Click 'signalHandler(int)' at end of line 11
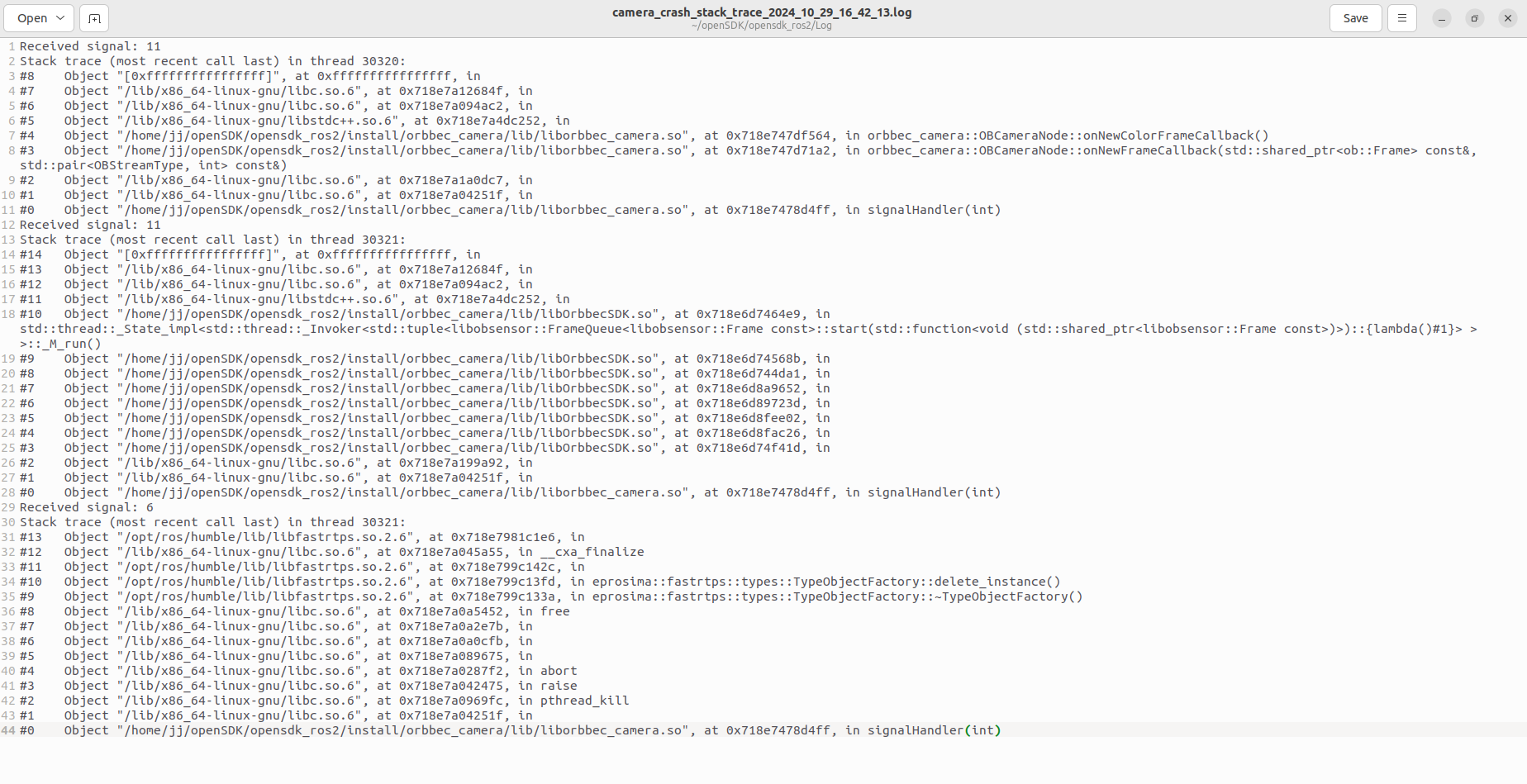 [934, 210]
